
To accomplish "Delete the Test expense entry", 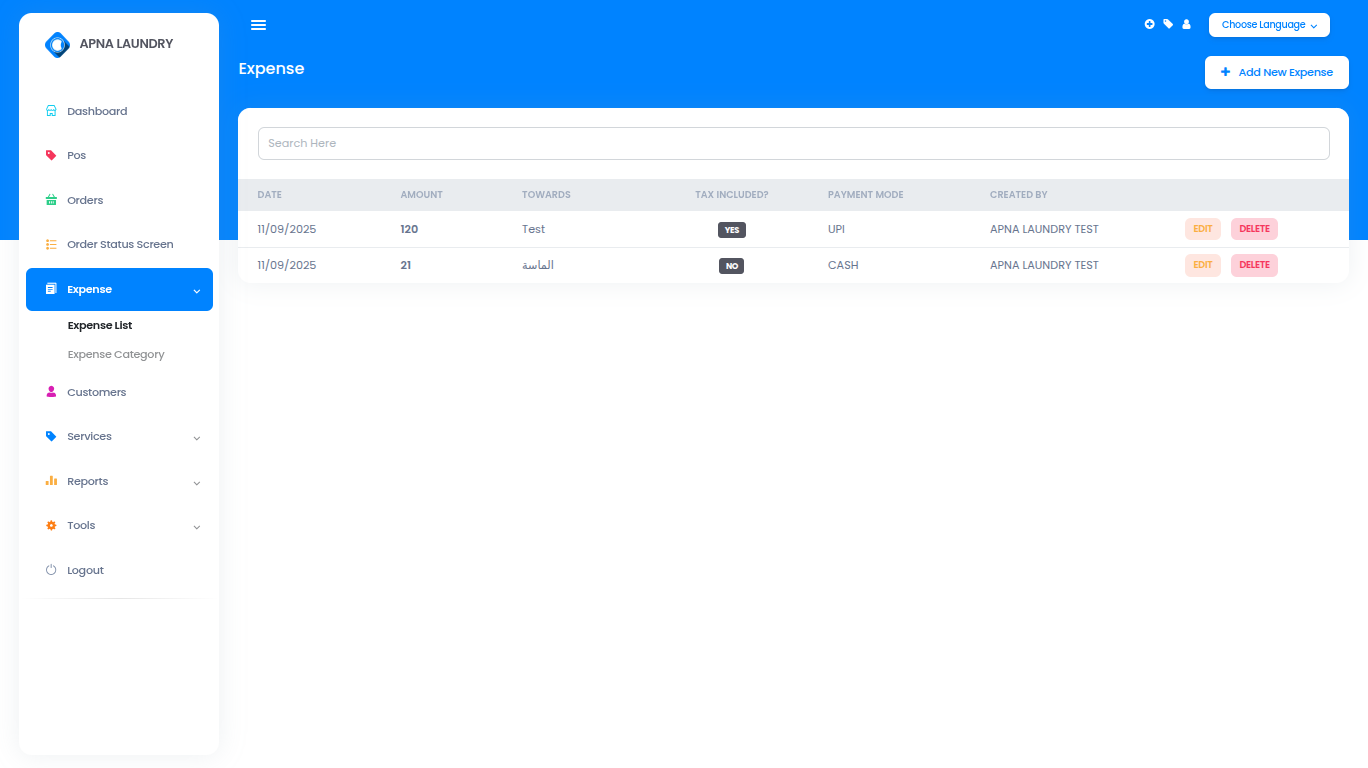I will click(1254, 229).
